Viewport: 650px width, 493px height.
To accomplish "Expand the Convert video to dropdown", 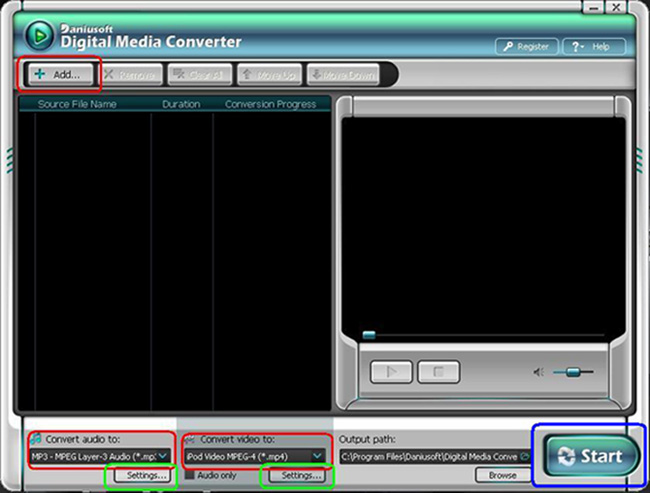I will pyautogui.click(x=317, y=456).
